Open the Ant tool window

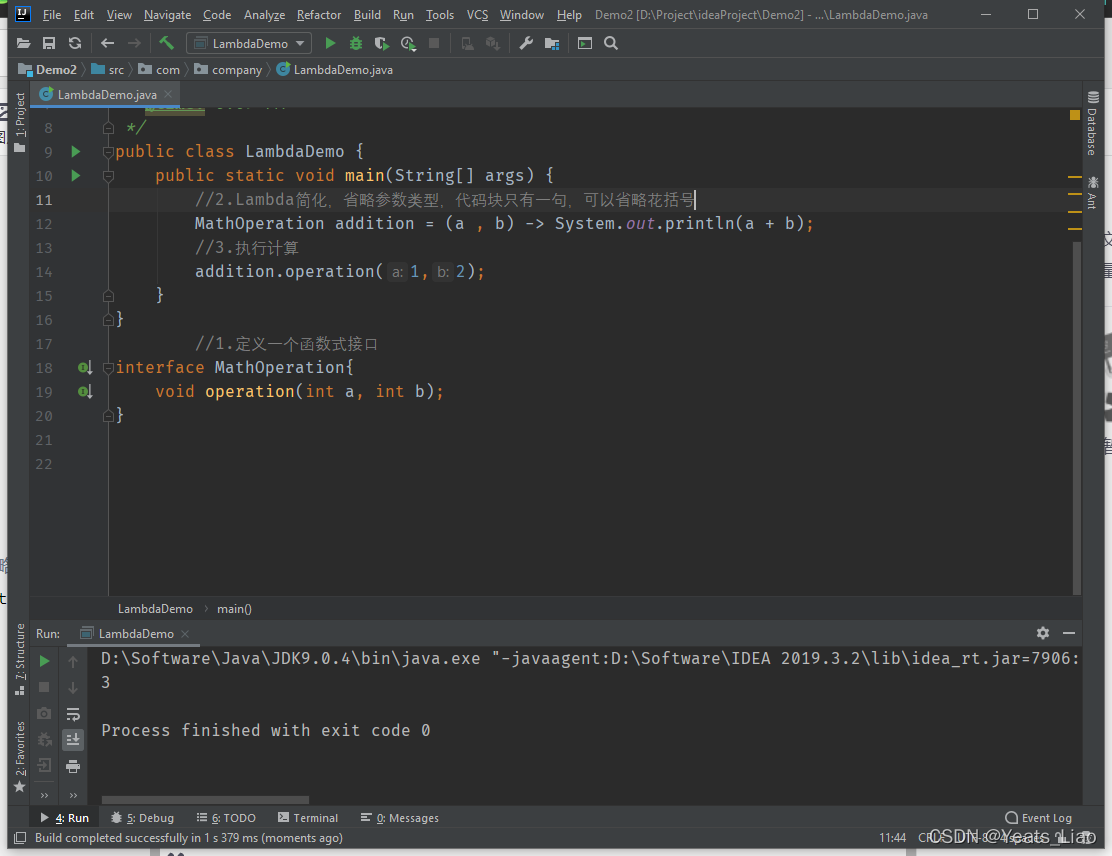1092,193
